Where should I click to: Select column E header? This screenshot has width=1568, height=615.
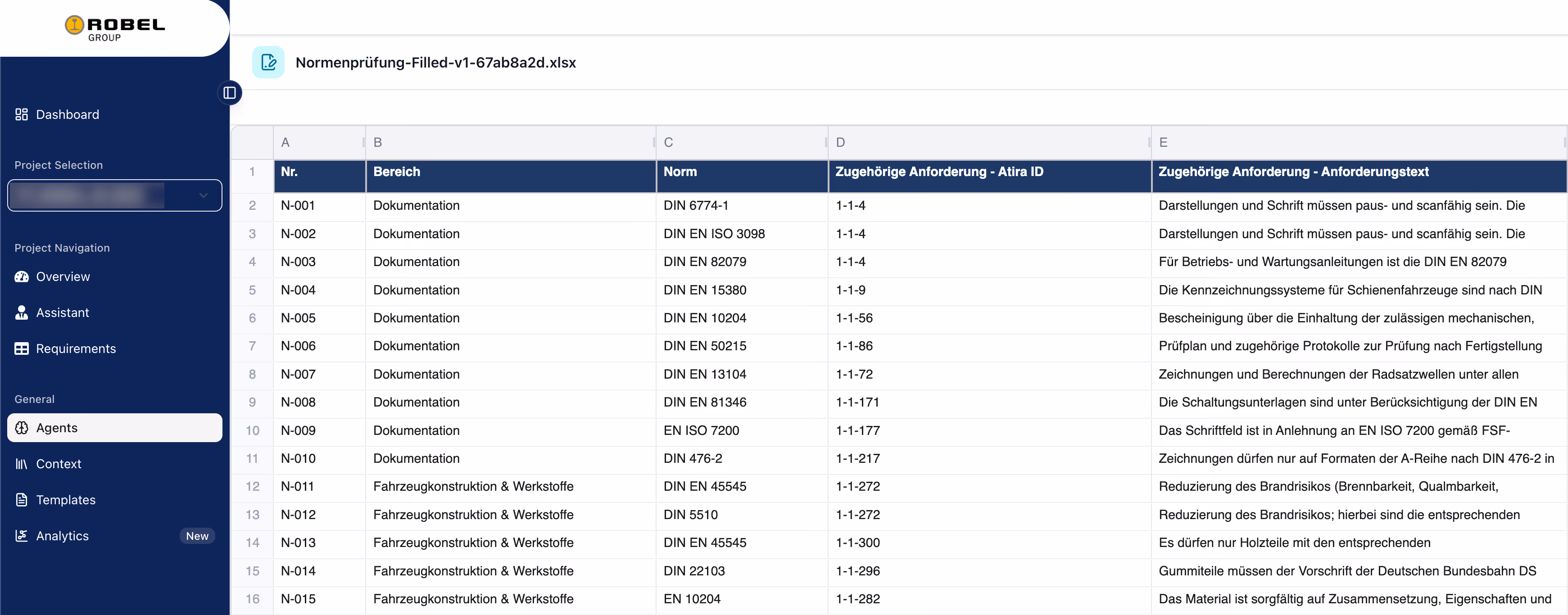tap(1359, 142)
